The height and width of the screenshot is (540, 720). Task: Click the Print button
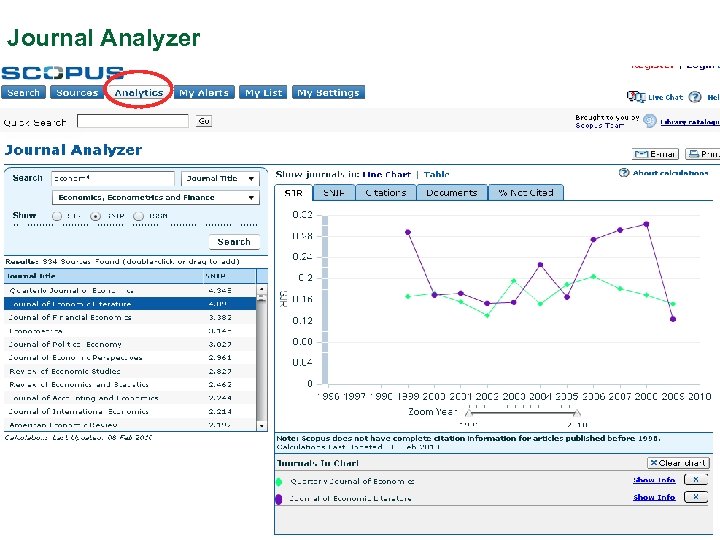pyautogui.click(x=703, y=154)
